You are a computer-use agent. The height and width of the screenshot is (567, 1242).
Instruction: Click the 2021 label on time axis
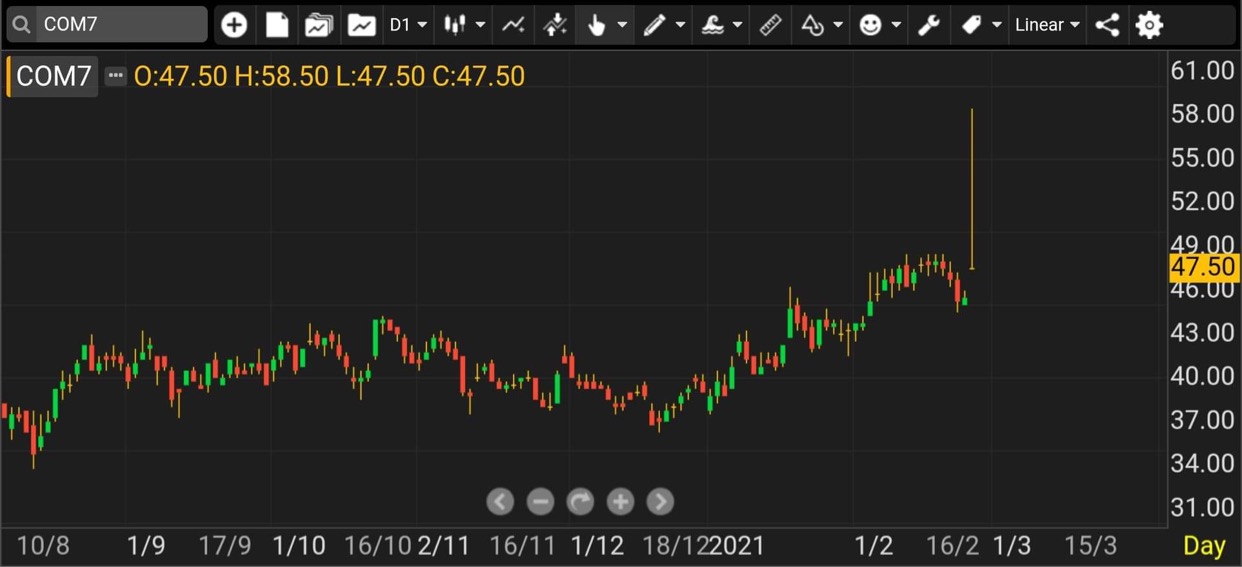tap(736, 546)
